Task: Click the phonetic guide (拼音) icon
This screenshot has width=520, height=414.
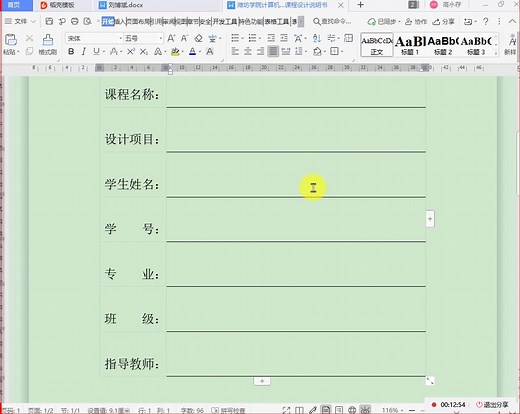Action: coord(212,38)
